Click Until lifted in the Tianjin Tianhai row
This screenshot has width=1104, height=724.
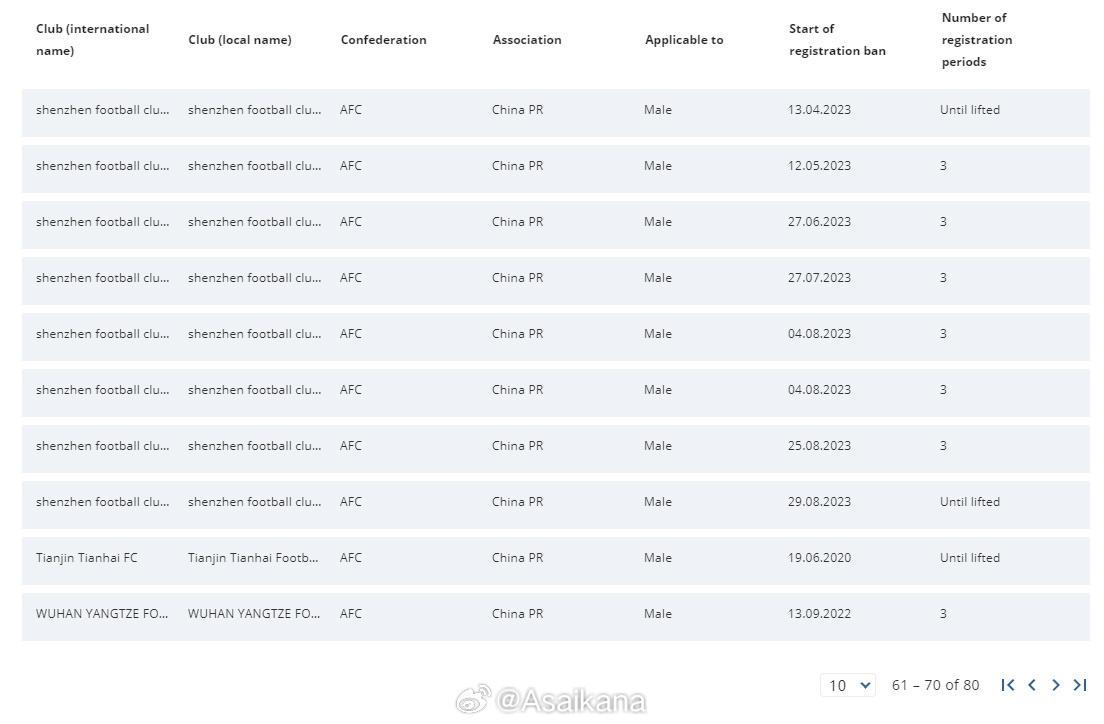click(x=970, y=558)
